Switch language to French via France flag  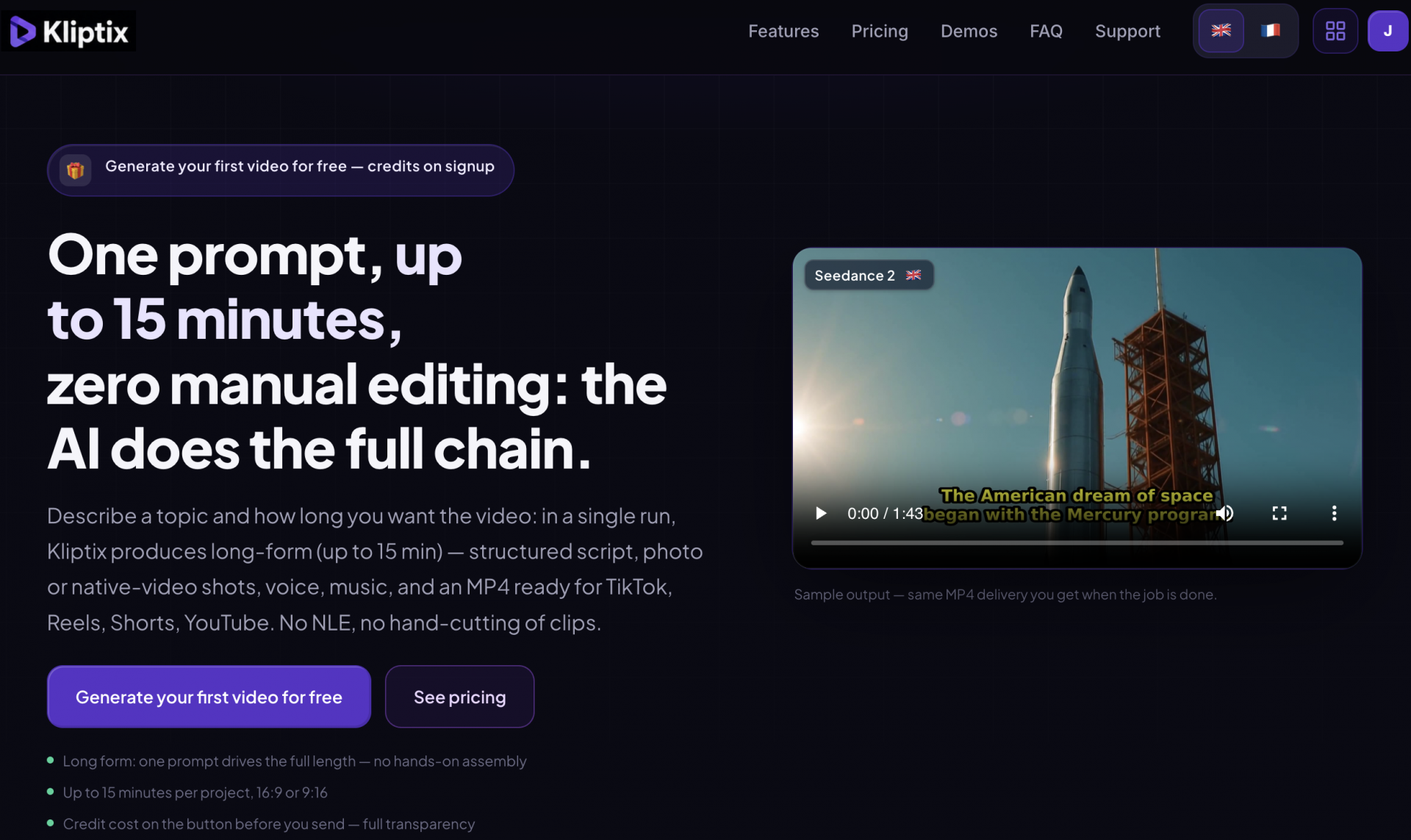point(1270,31)
